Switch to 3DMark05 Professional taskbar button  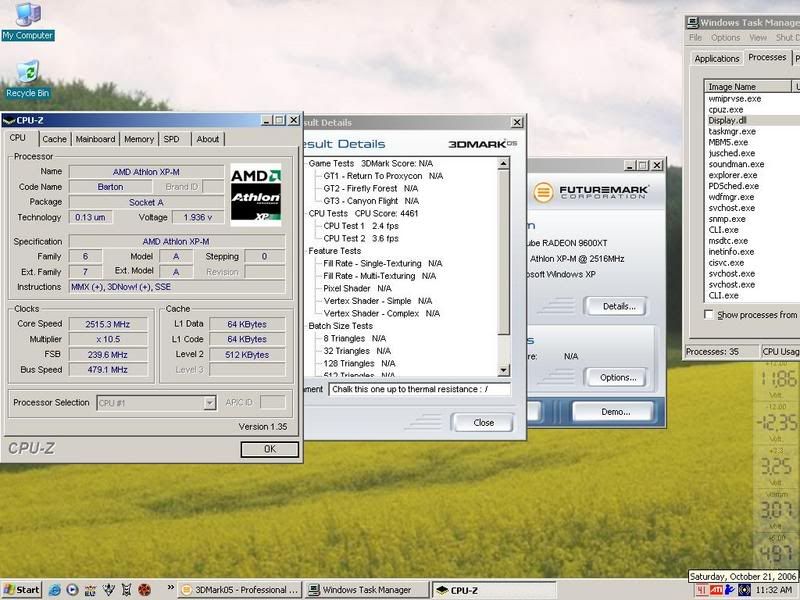[240, 590]
